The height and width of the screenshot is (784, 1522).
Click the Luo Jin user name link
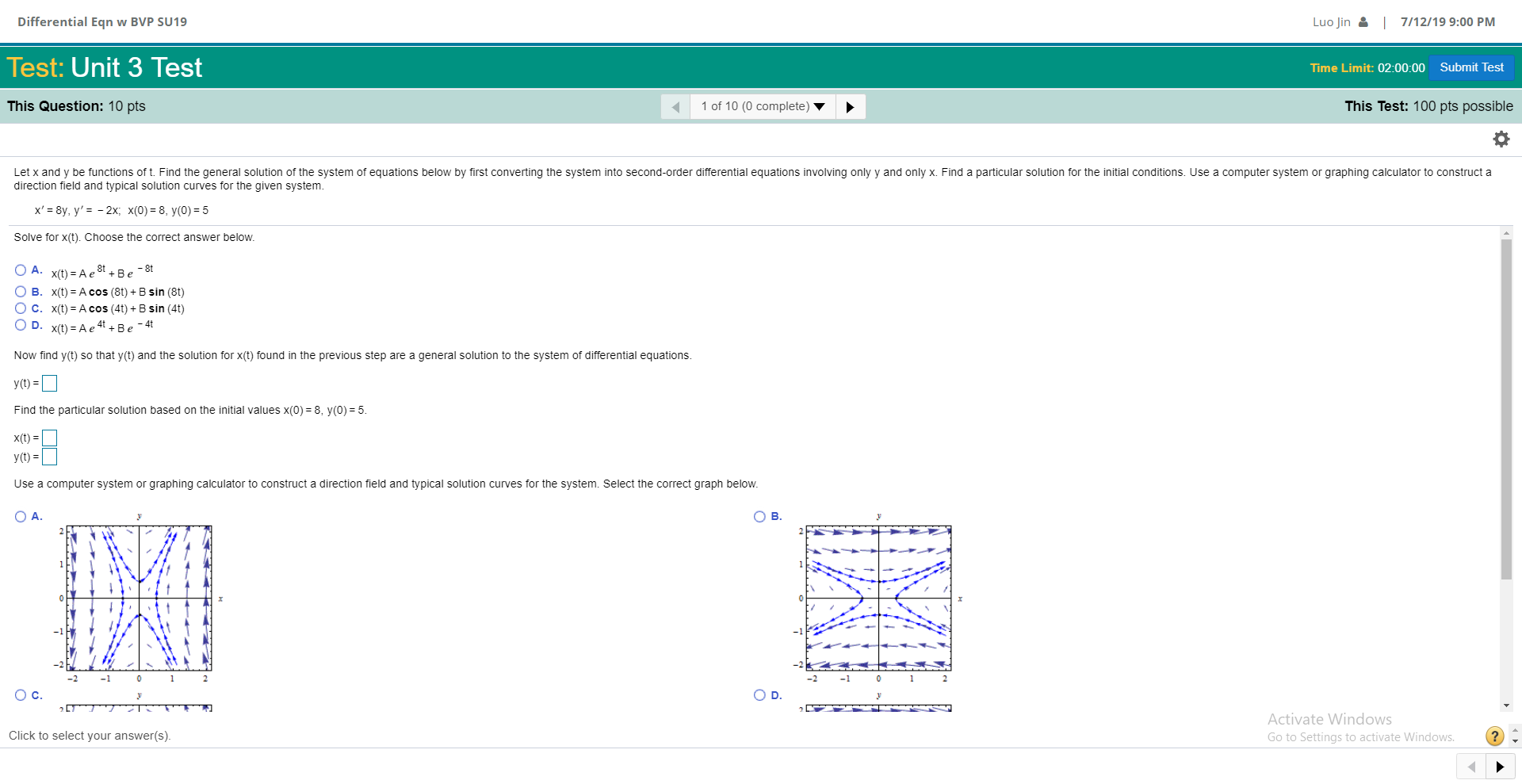point(1331,22)
